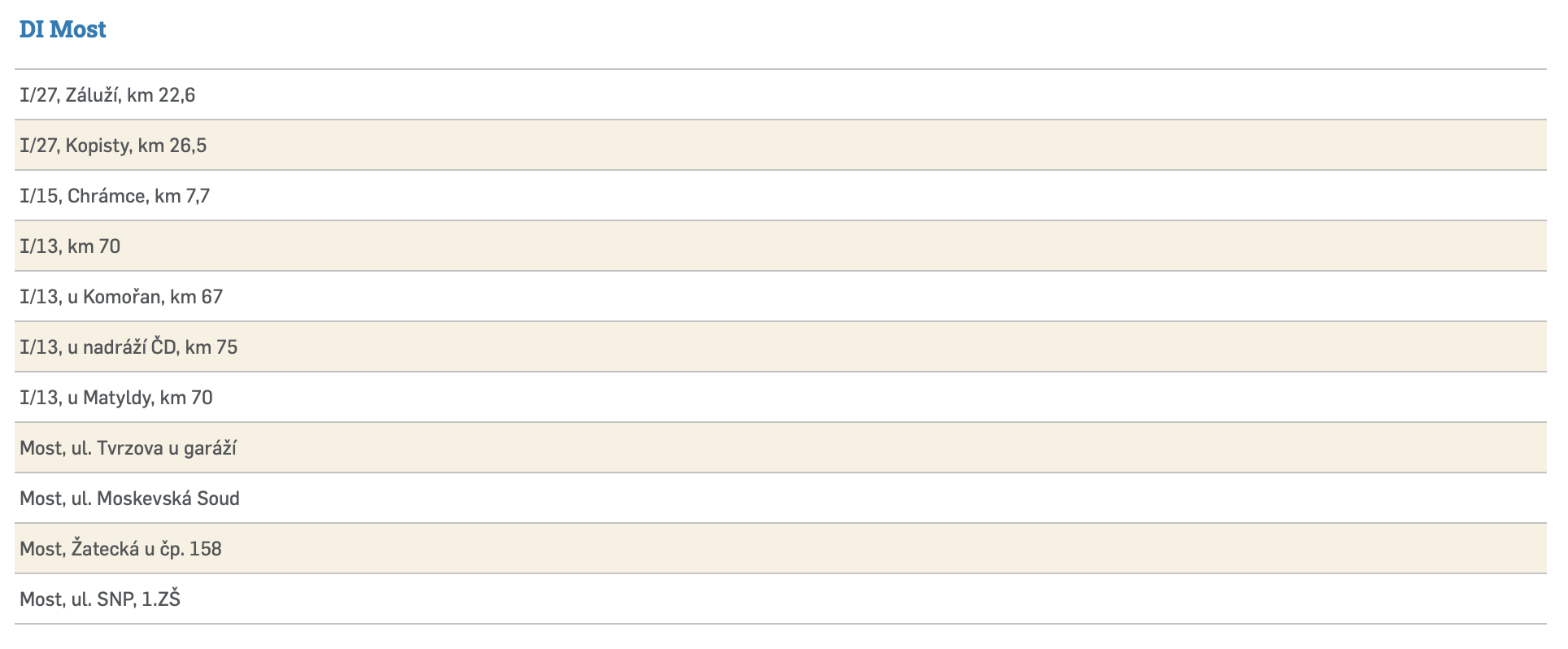Click the Most, ul. Moskevská Soud entry
1568x649 pixels.
129,499
